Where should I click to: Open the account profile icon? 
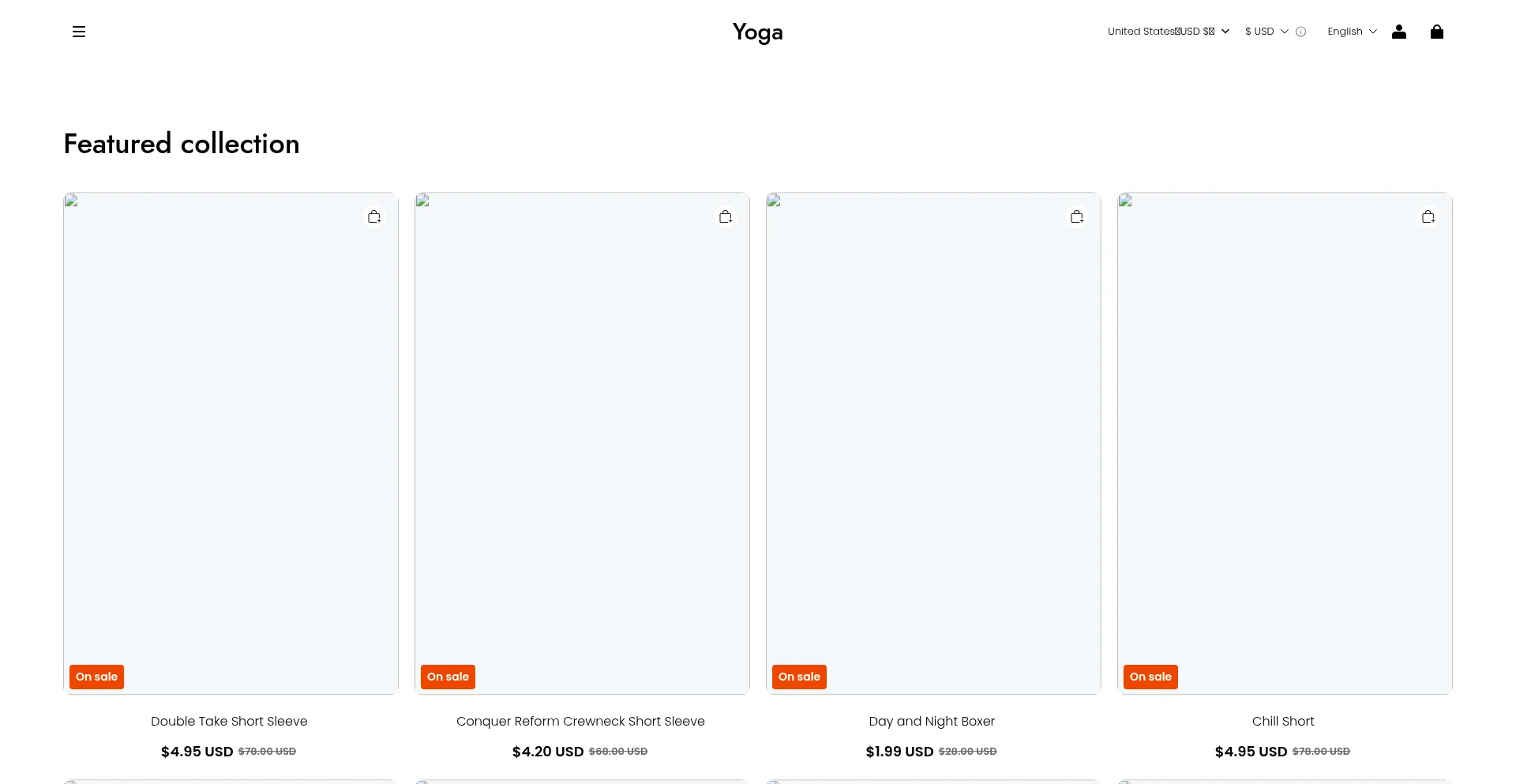tap(1399, 32)
